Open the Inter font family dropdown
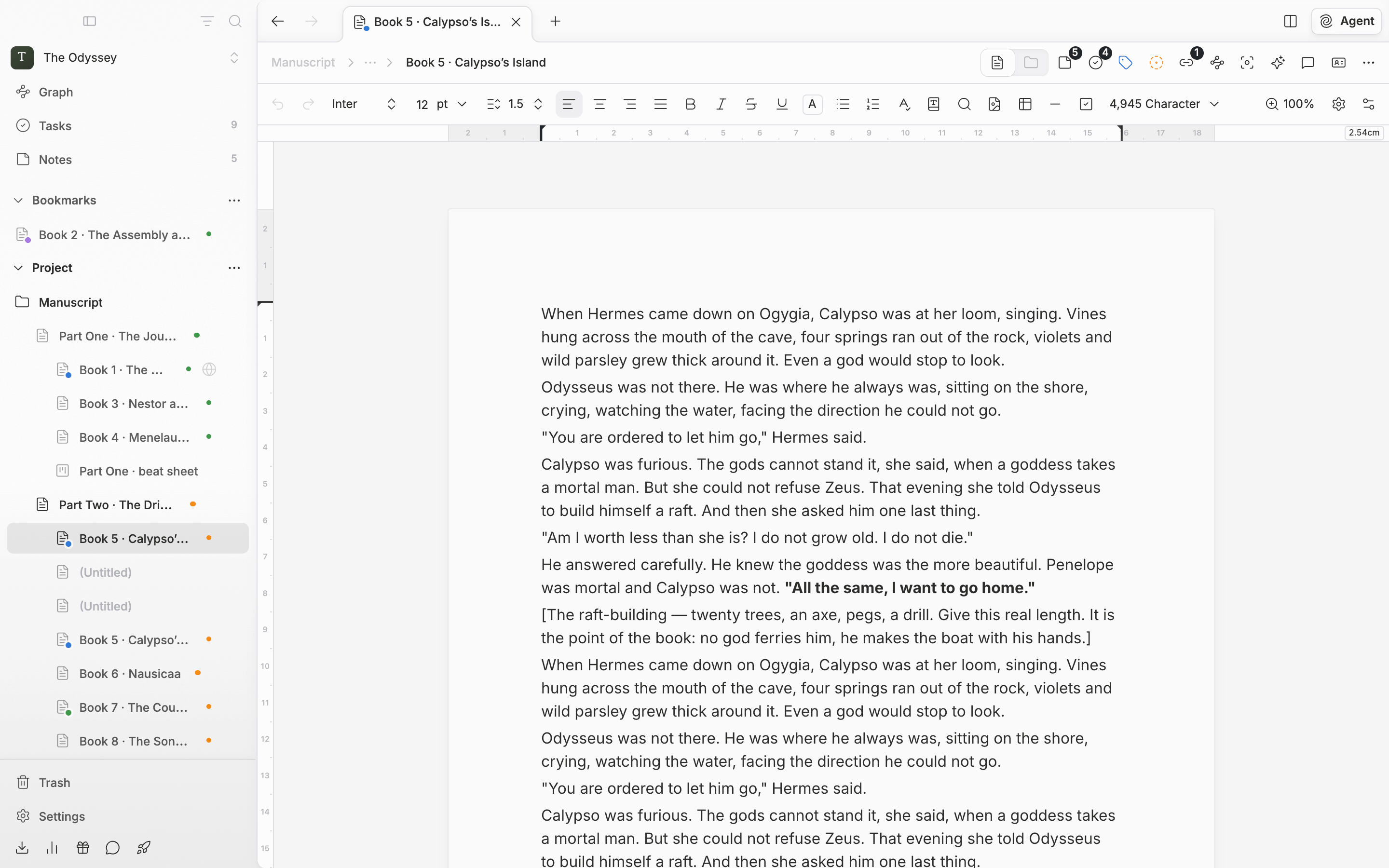The image size is (1389, 868). click(365, 104)
